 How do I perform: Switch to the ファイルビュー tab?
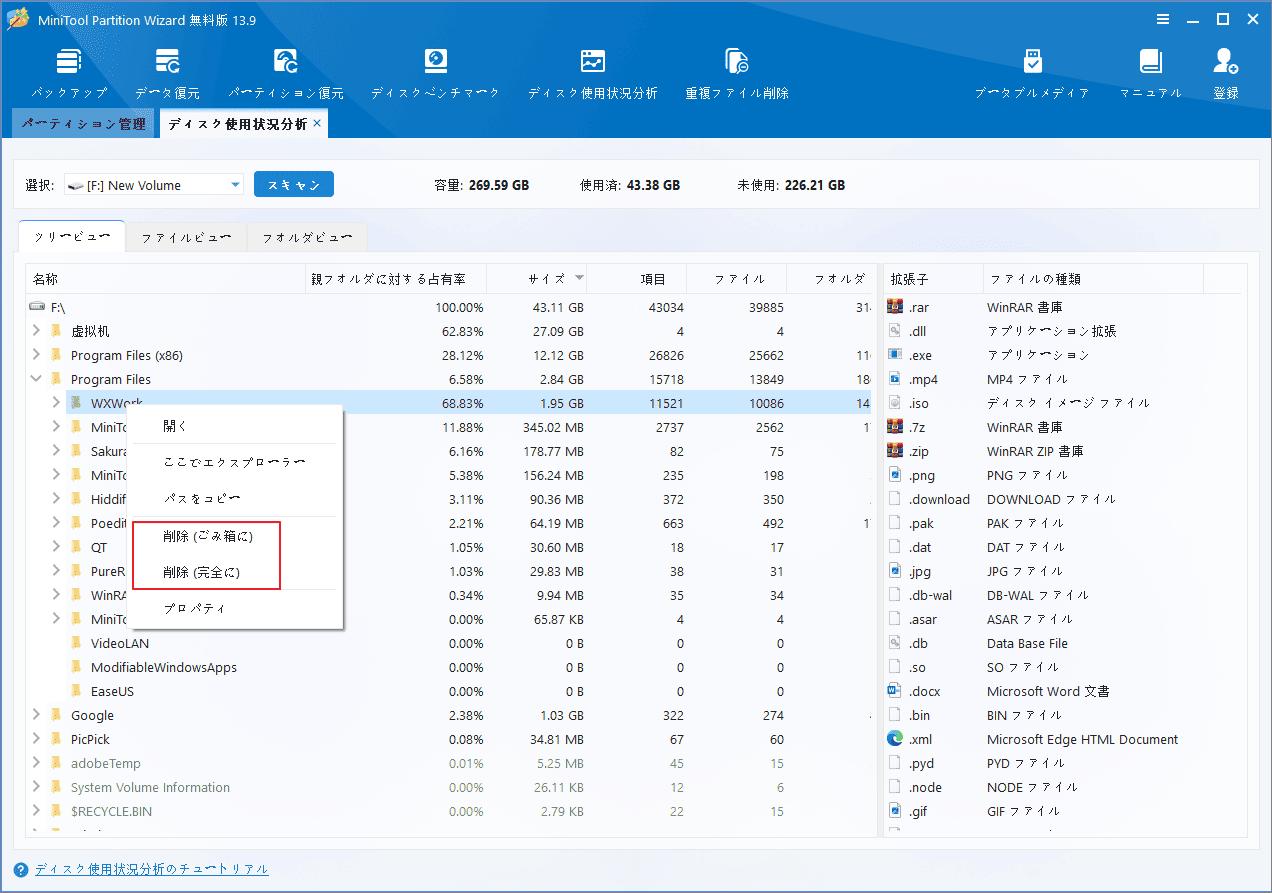(186, 238)
